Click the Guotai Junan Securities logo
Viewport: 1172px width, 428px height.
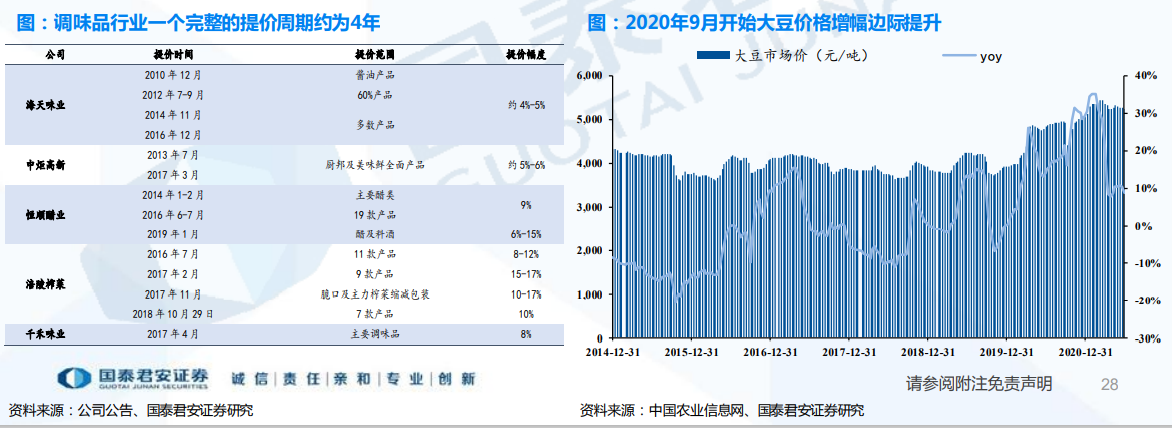coord(133,378)
